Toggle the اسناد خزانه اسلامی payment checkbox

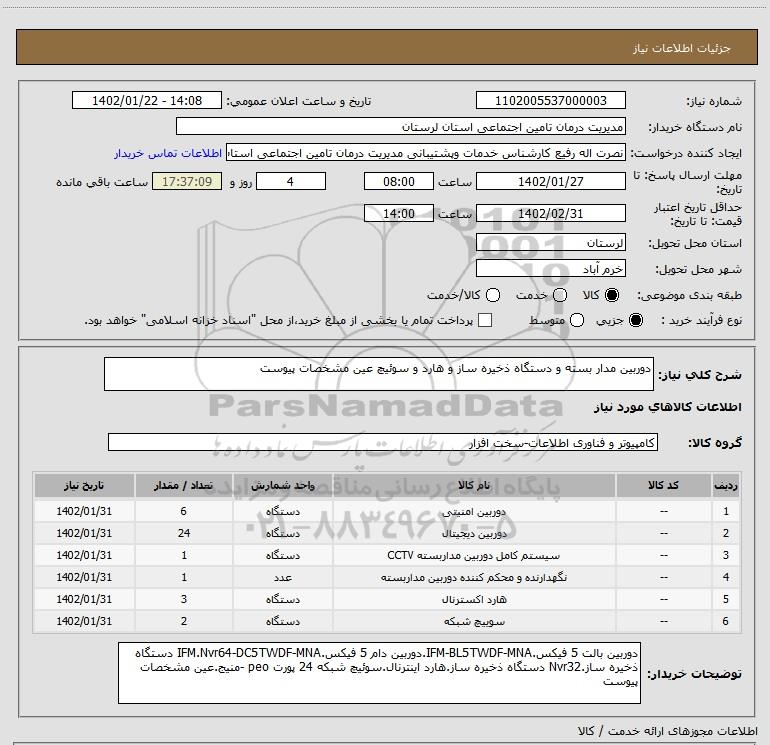485,320
